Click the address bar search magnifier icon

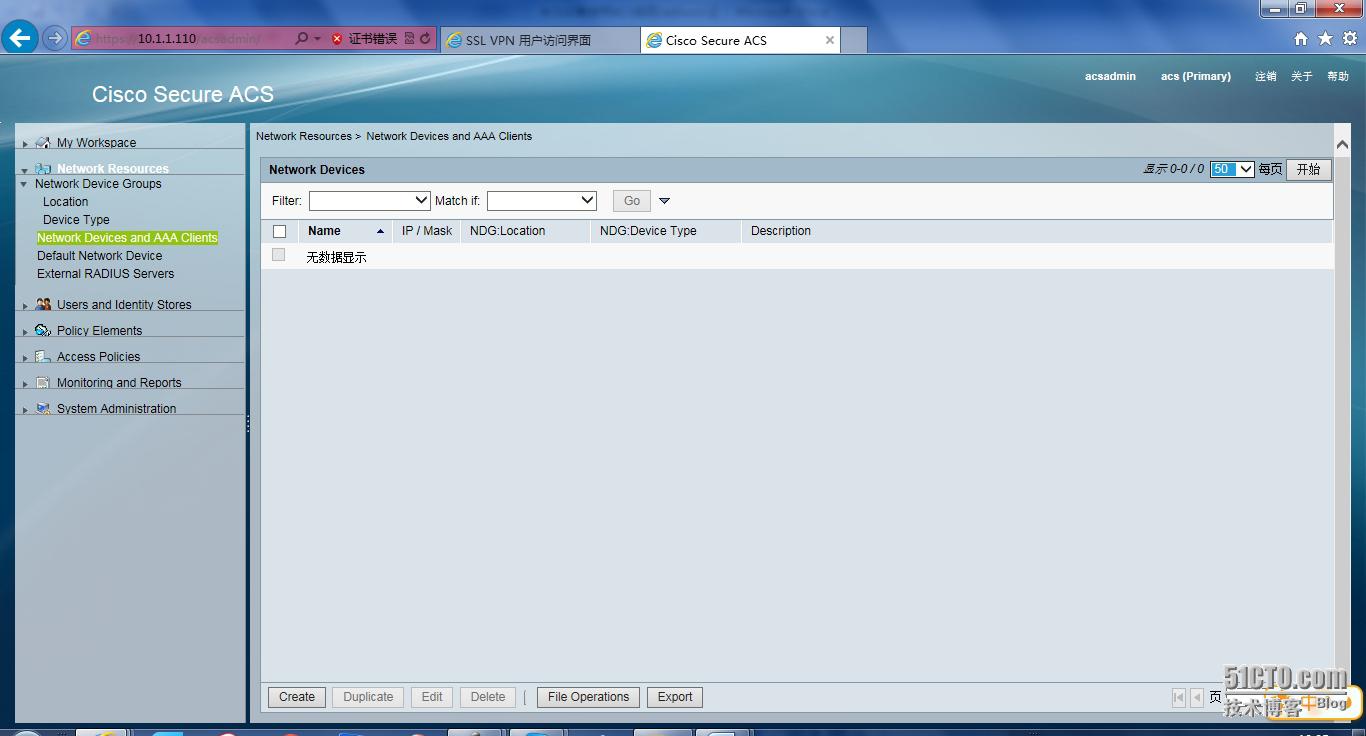point(301,38)
